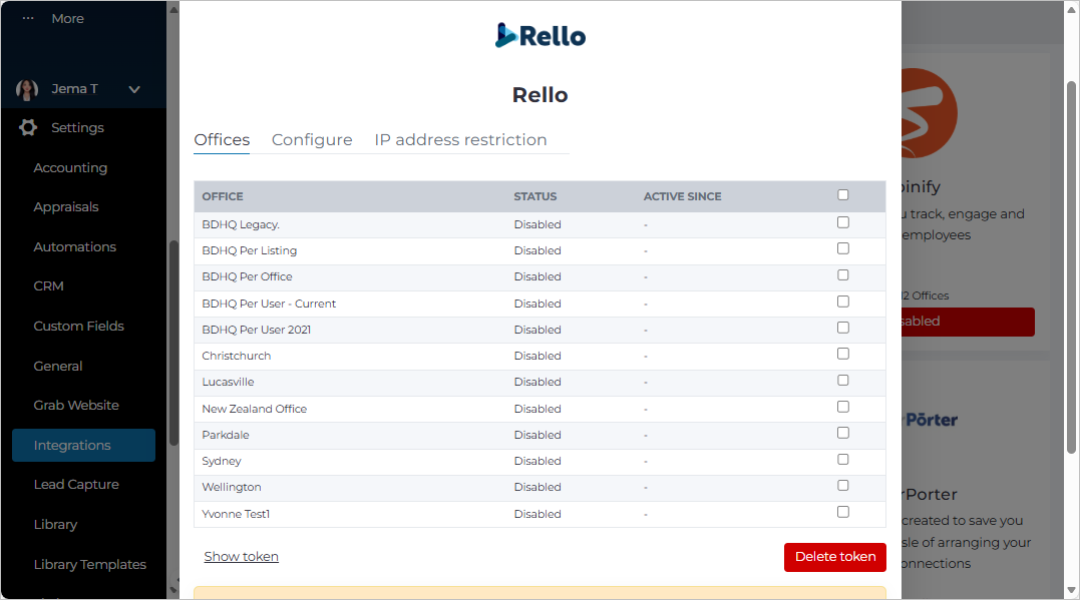Check the Lucasville office checkbox
The image size is (1080, 600).
(843, 380)
